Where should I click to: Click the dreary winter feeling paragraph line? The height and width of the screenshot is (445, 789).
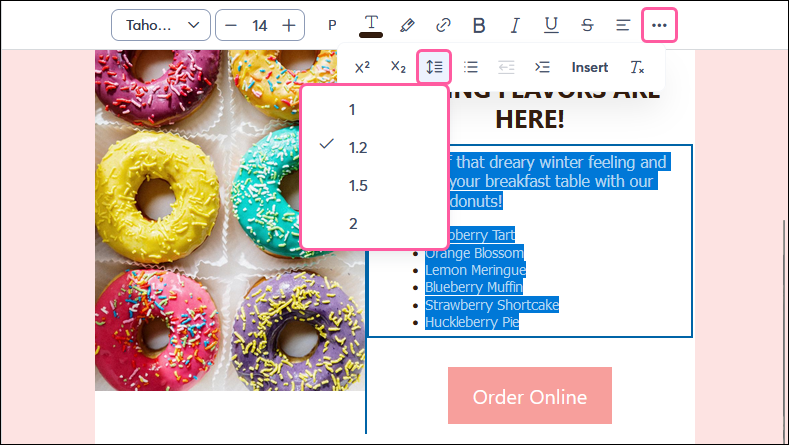click(559, 162)
